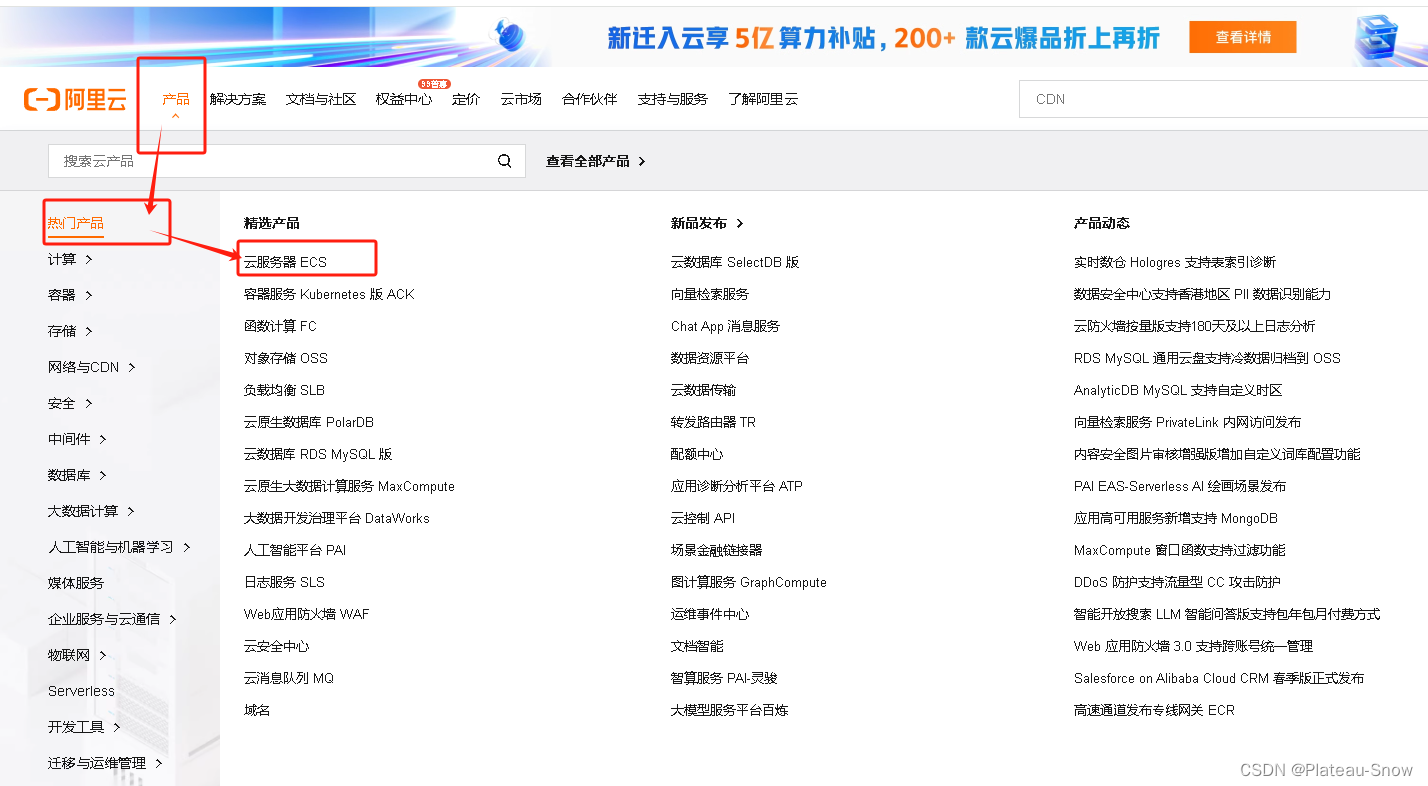Open the 产品 menu
This screenshot has height=786, width=1428.
(x=176, y=99)
